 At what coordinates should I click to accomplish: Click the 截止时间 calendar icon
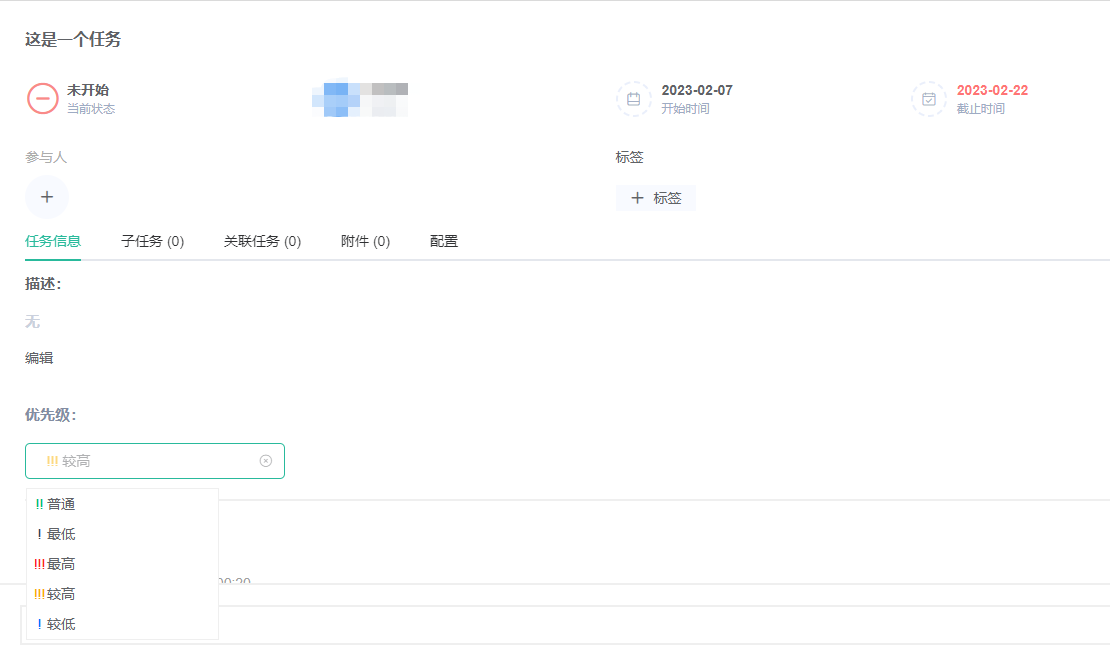tap(928, 98)
